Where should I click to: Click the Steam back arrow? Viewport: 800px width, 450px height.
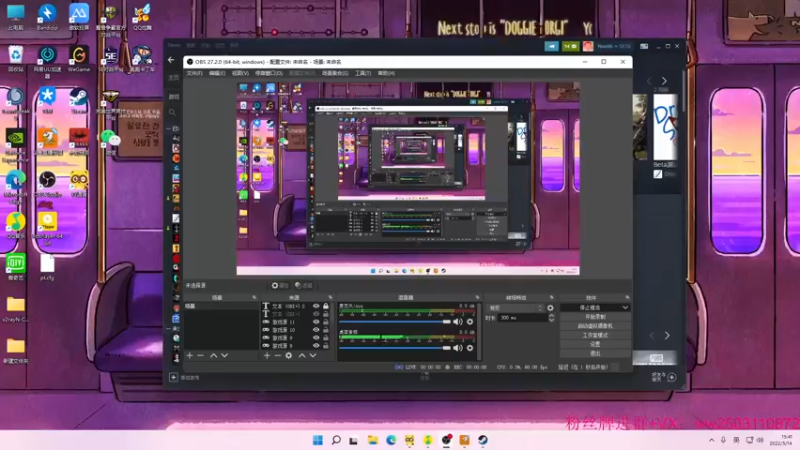click(x=171, y=60)
